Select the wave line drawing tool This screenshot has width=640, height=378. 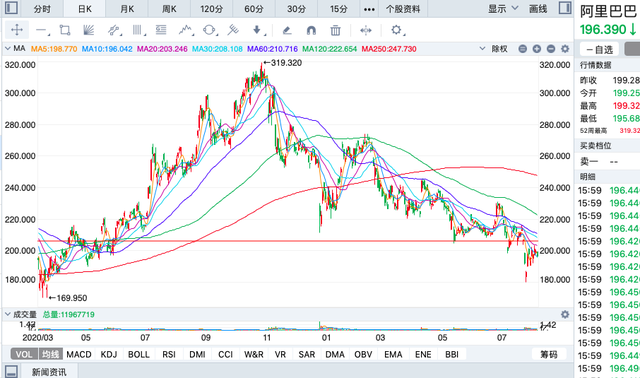(x=186, y=30)
